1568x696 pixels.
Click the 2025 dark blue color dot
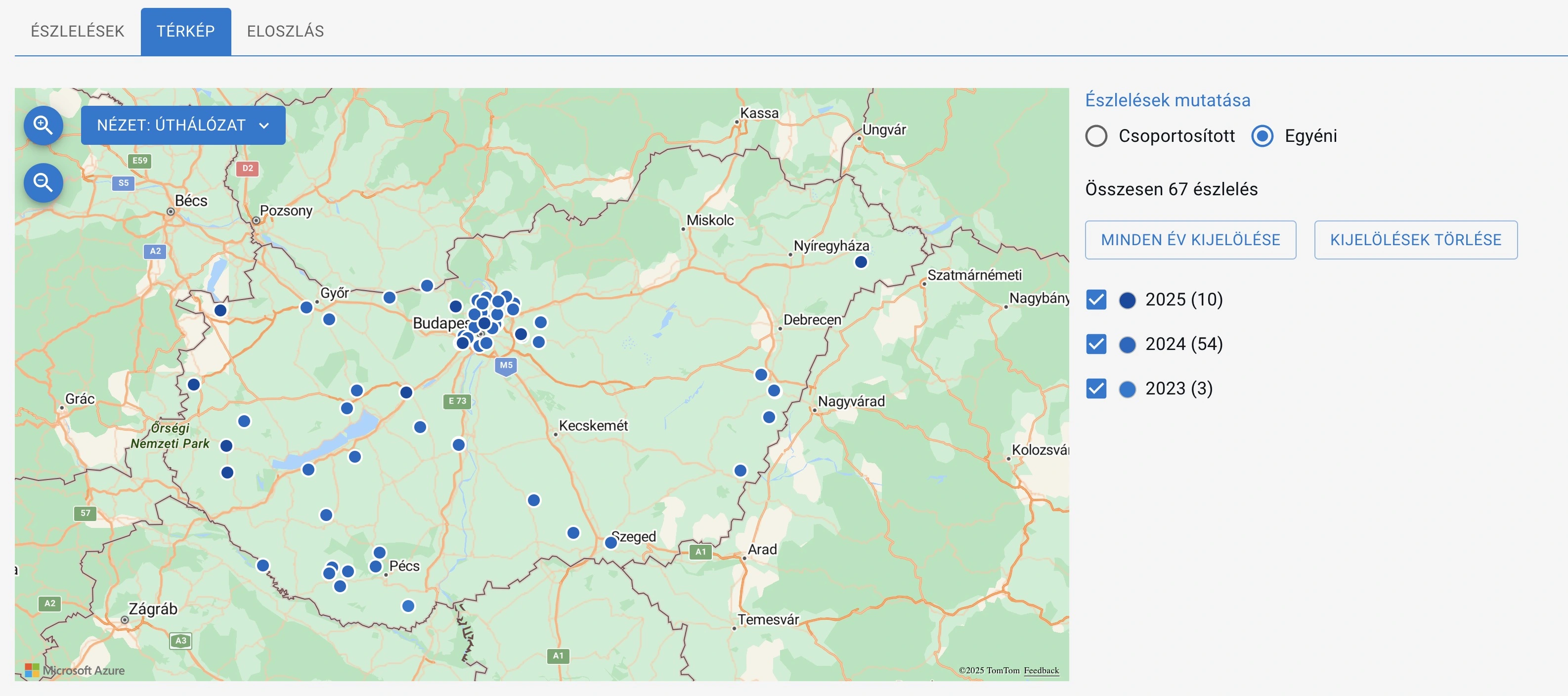[1127, 300]
